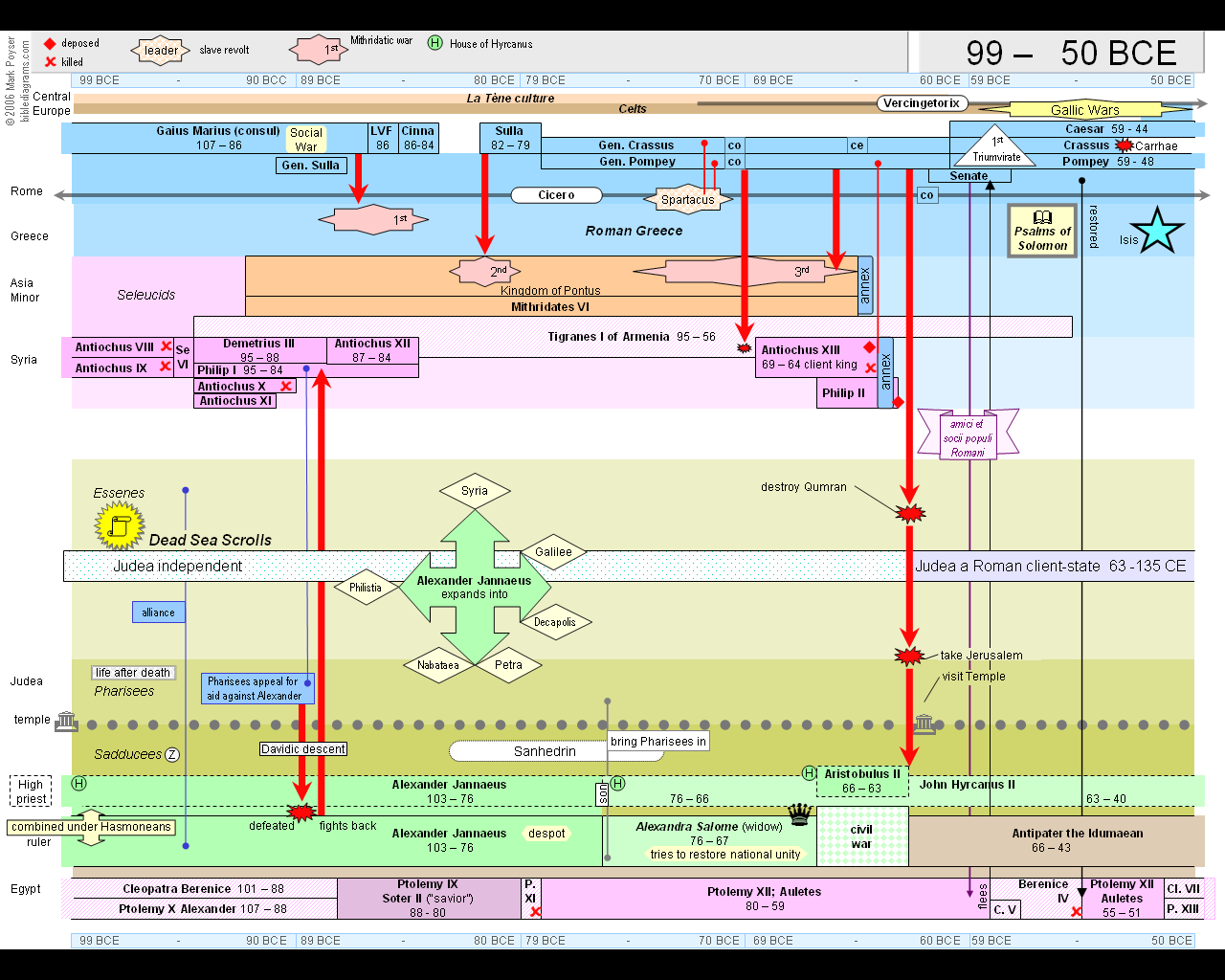Click the red burst beside Carrhae
Viewport: 1225px width, 980px height.
click(x=1125, y=145)
